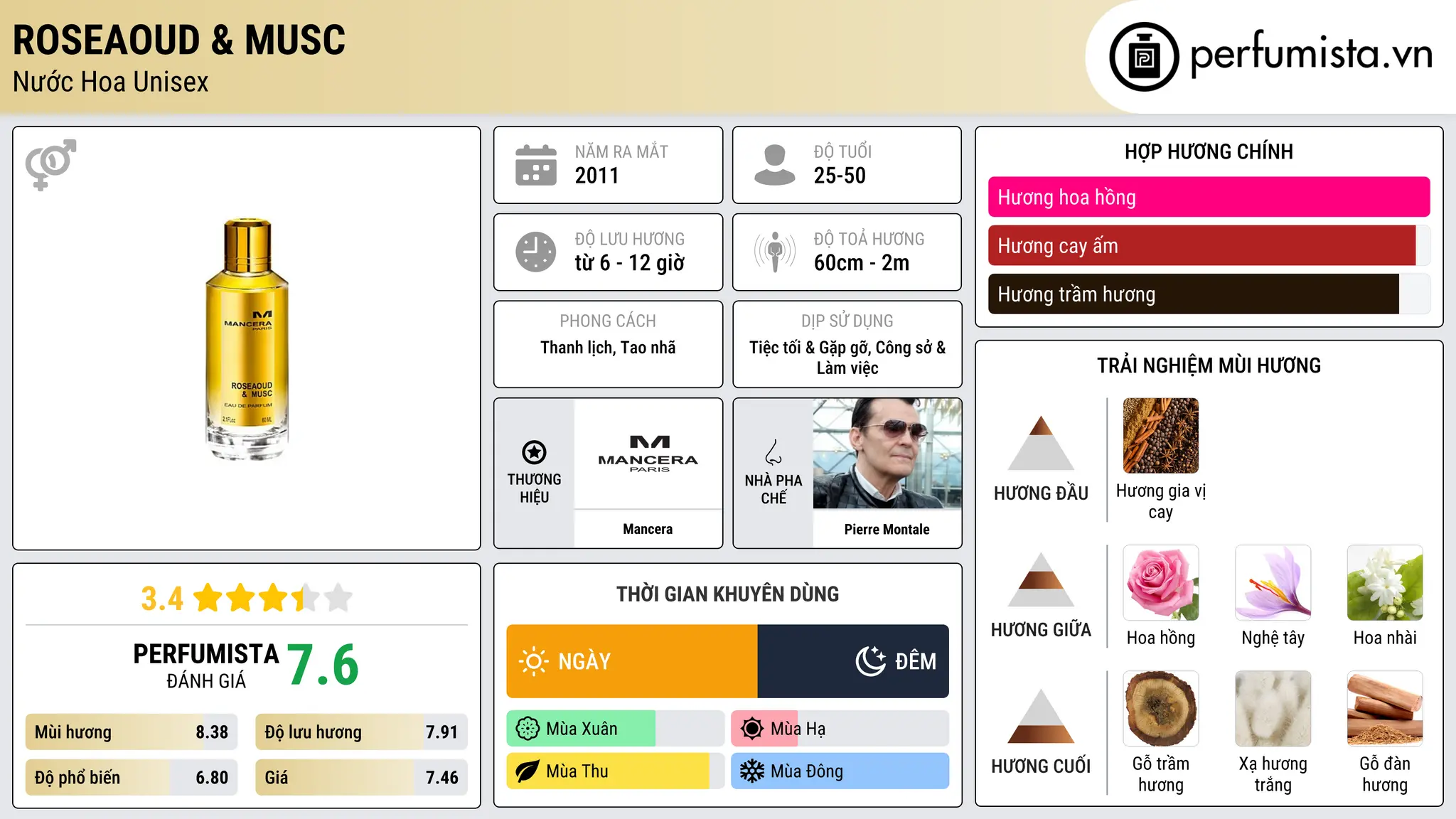Click the sun icon for Mùa Hạ

click(752, 729)
